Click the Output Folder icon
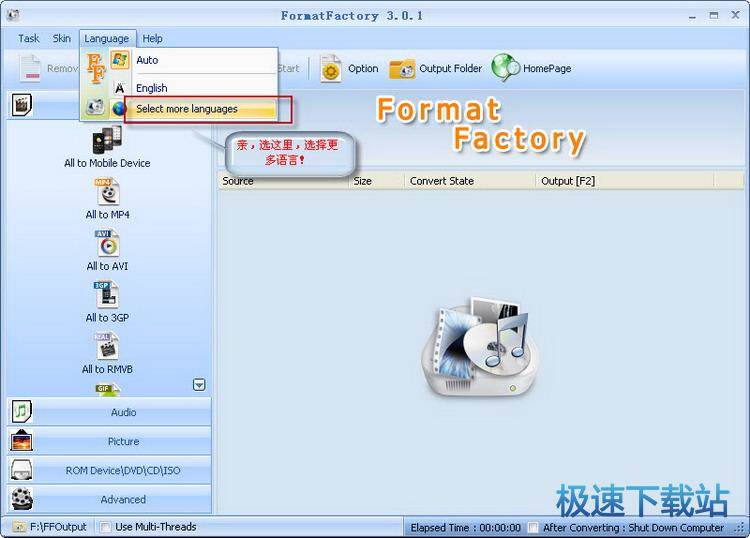The width and height of the screenshot is (750, 538). point(401,69)
